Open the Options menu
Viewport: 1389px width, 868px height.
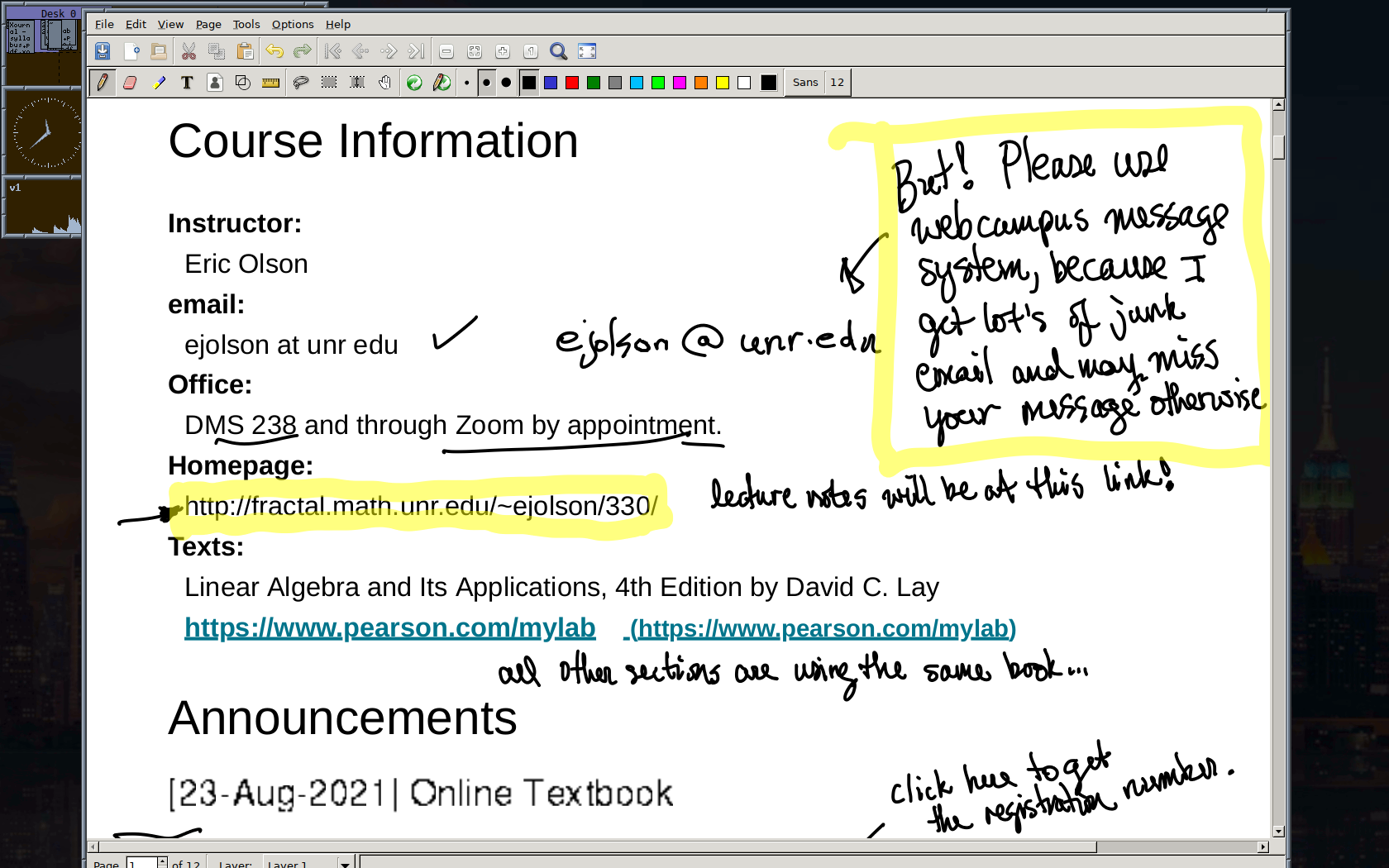(x=293, y=25)
